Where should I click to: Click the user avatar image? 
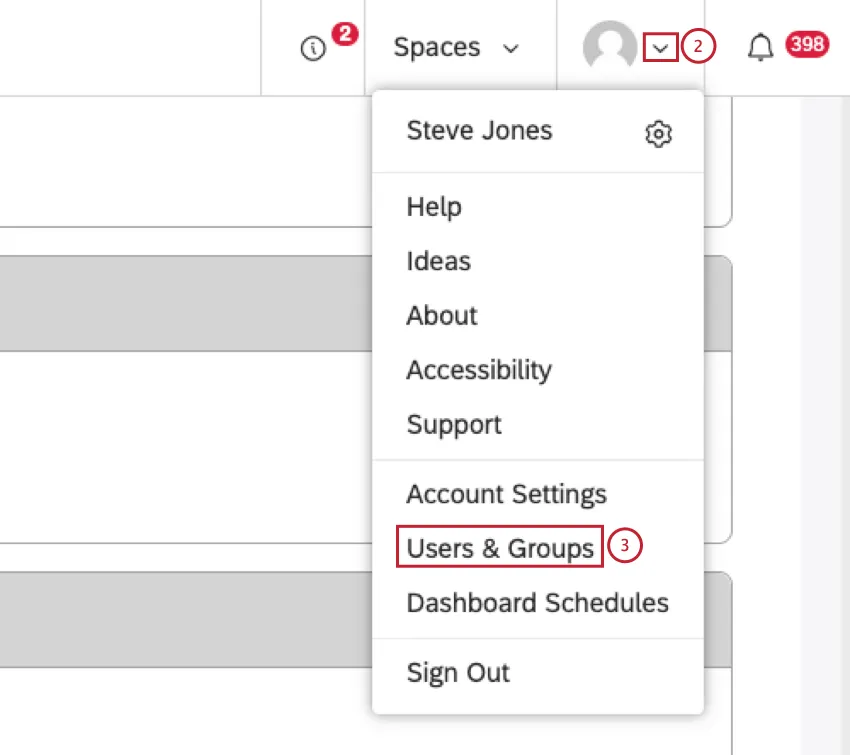coord(611,46)
